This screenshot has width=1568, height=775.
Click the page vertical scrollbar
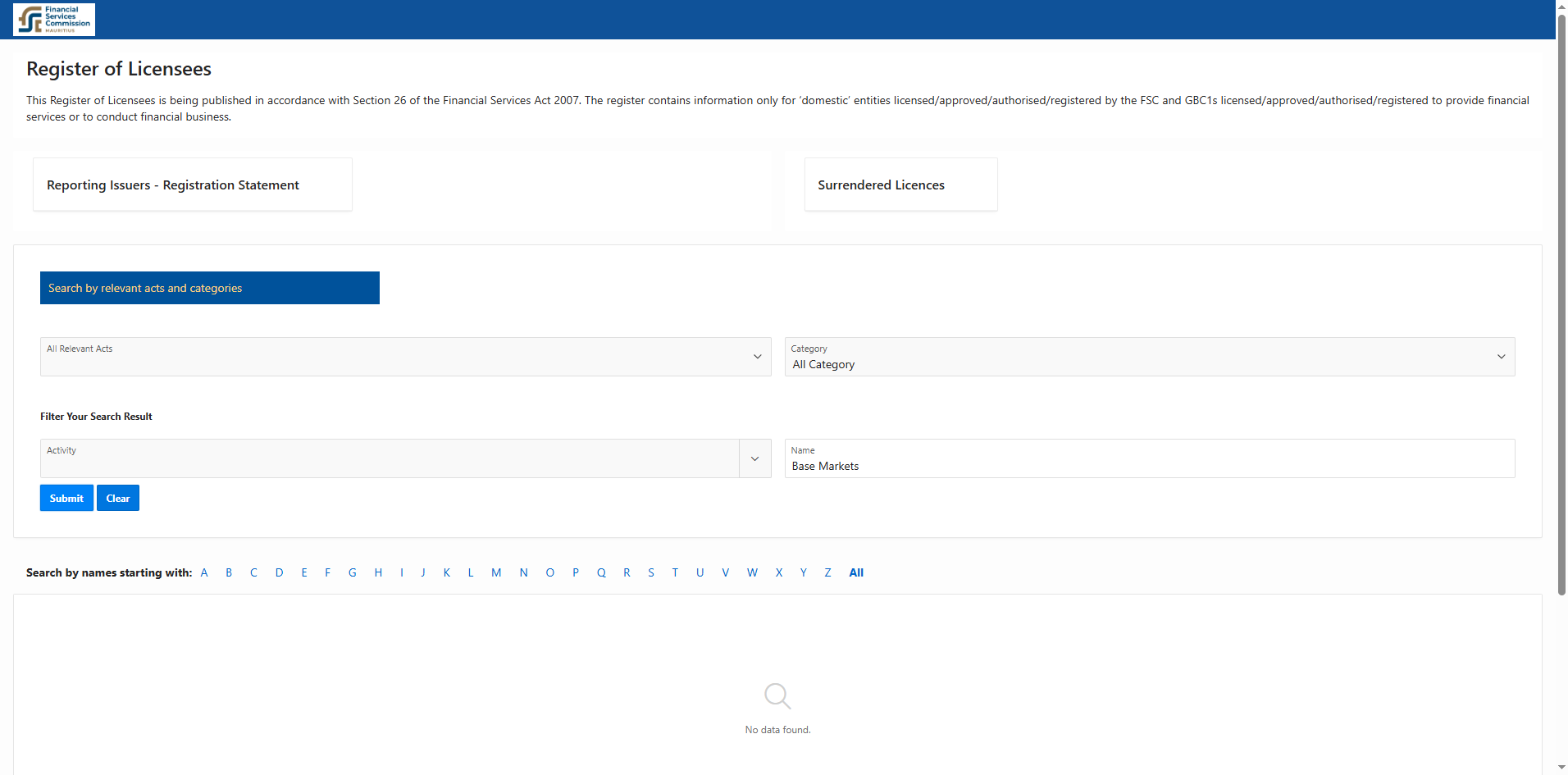pyautogui.click(x=1561, y=303)
